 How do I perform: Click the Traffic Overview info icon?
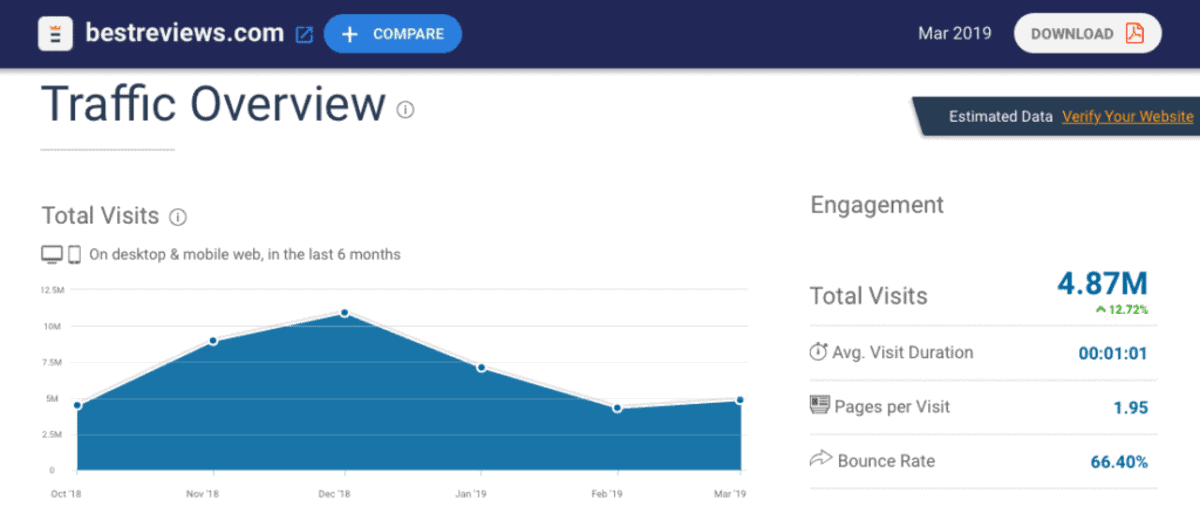point(405,110)
